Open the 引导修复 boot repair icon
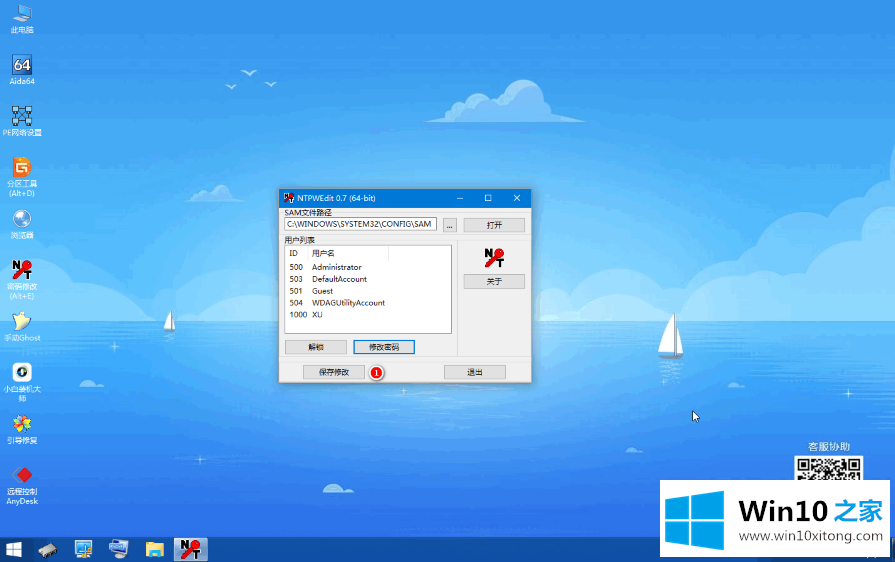This screenshot has height=562, width=895. tap(22, 430)
